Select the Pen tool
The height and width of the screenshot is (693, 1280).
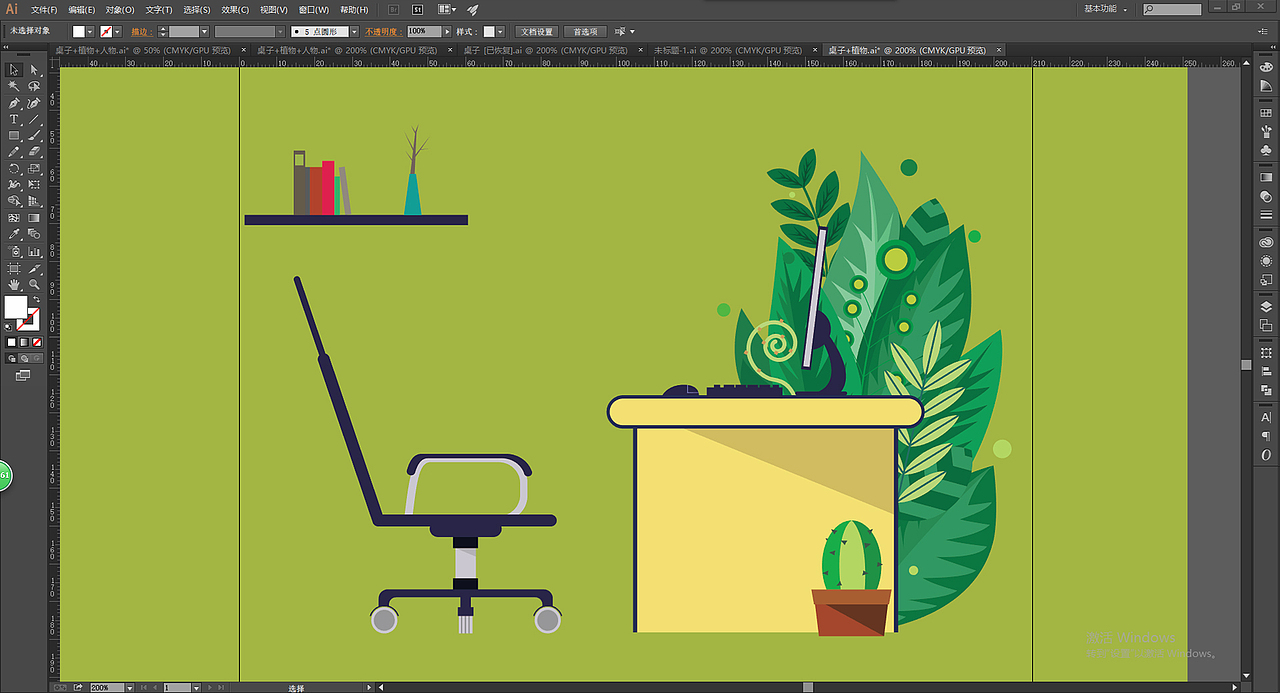(14, 102)
